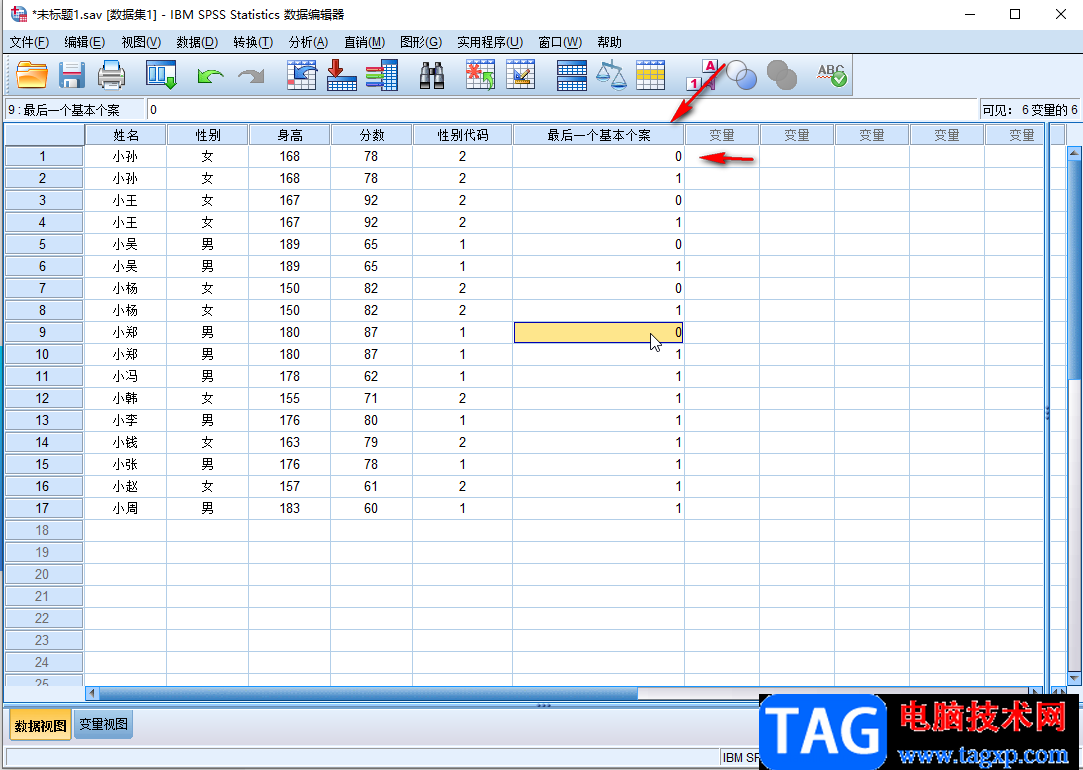The height and width of the screenshot is (770, 1083).
Task: Select the highlighted cell in row 9
Action: click(x=598, y=332)
